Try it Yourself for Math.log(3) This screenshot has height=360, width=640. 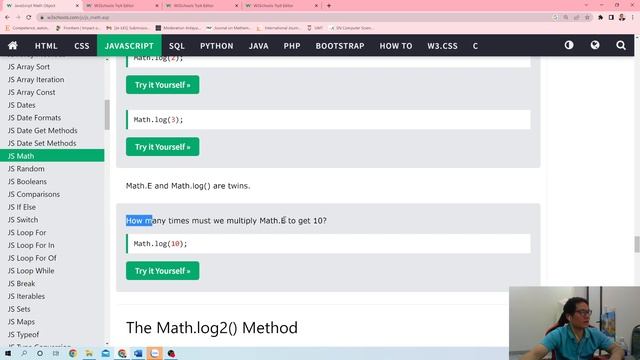[x=162, y=147]
